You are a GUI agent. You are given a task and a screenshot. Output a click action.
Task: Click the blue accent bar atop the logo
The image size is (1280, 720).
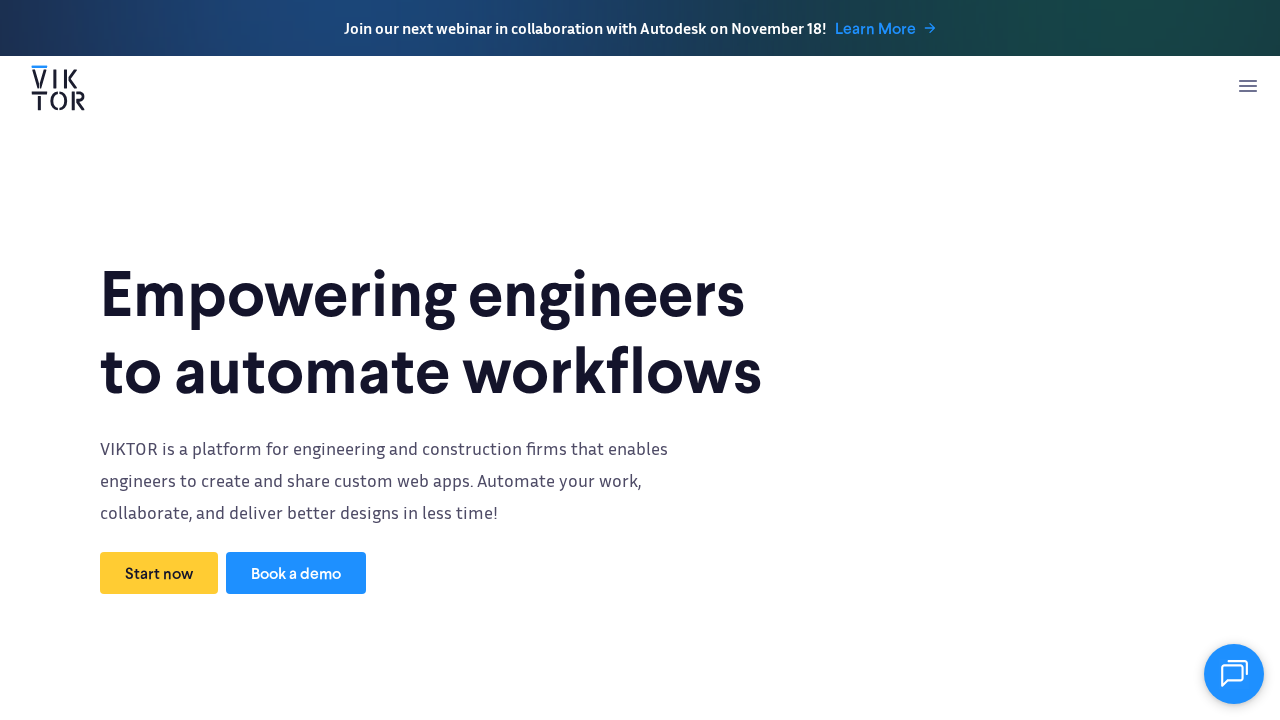click(x=39, y=67)
